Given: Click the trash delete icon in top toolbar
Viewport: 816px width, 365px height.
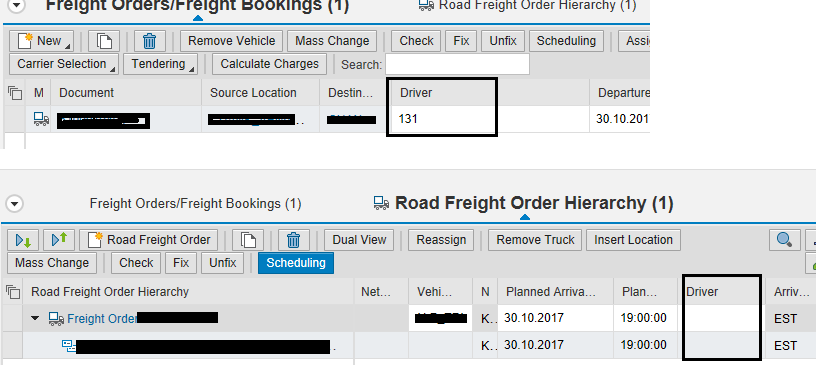Looking at the screenshot, I should (149, 41).
